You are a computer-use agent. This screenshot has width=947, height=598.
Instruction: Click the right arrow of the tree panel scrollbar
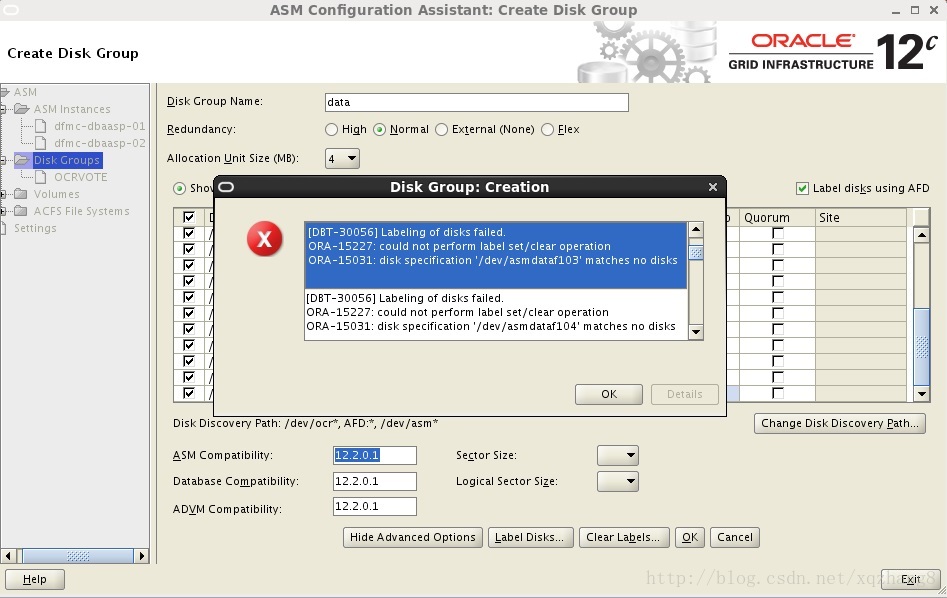[141, 556]
